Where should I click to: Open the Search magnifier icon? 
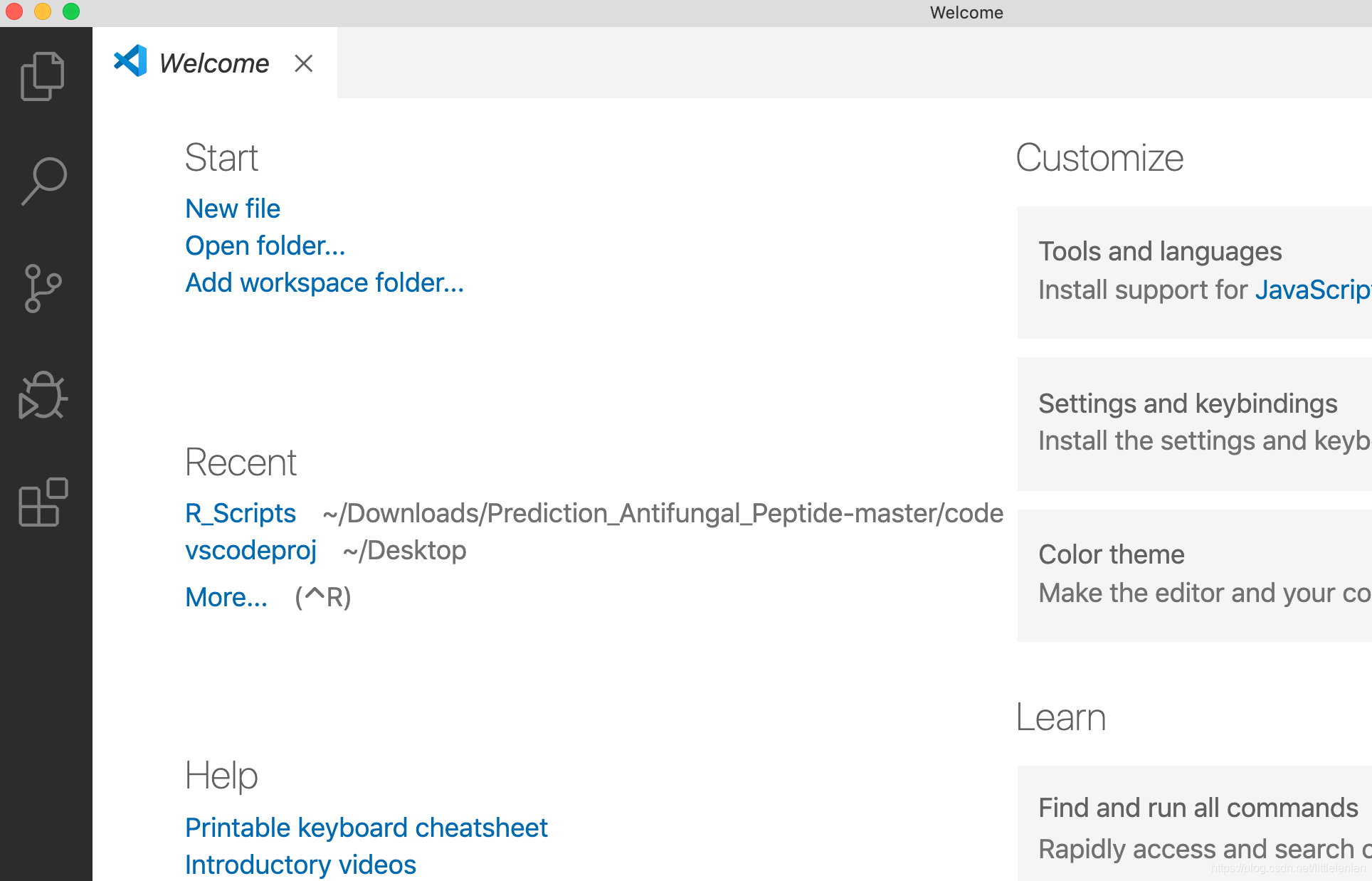pyautogui.click(x=44, y=181)
